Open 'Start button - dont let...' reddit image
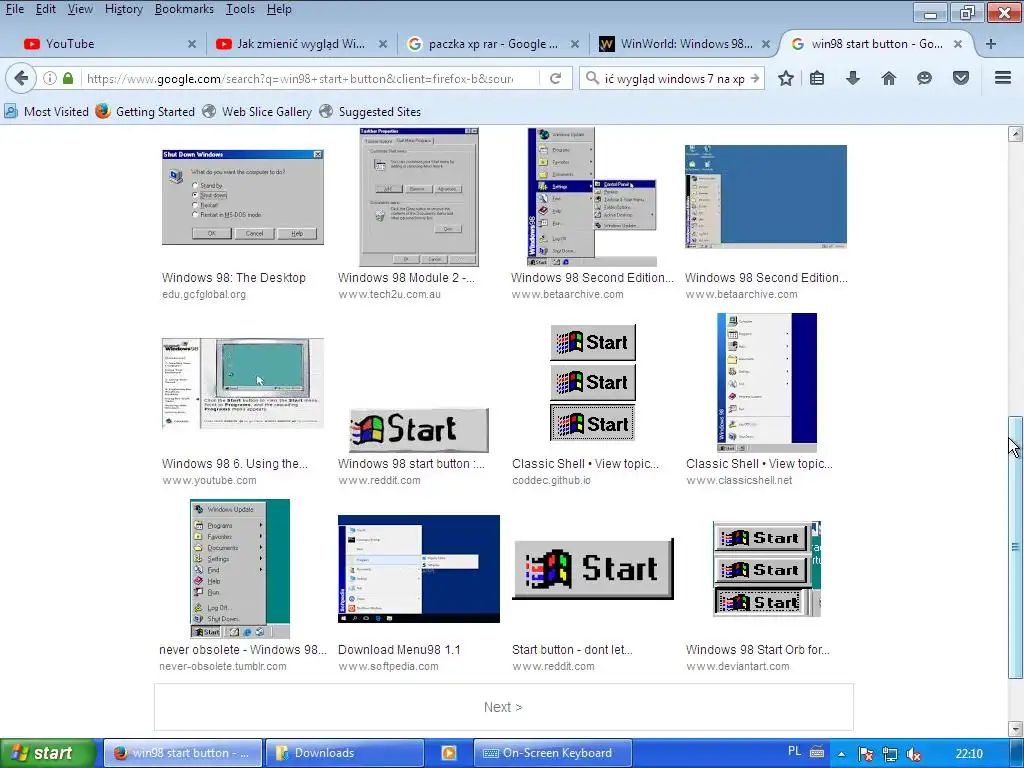The image size is (1024, 768). [x=593, y=569]
